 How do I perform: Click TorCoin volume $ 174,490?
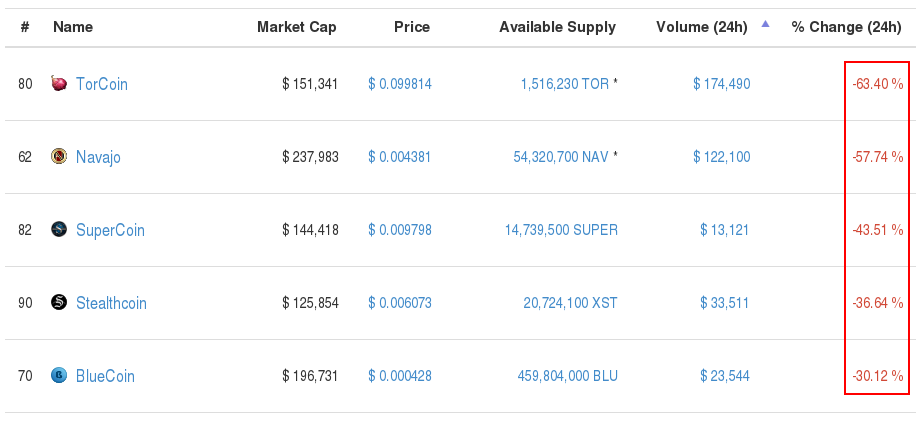click(x=721, y=84)
